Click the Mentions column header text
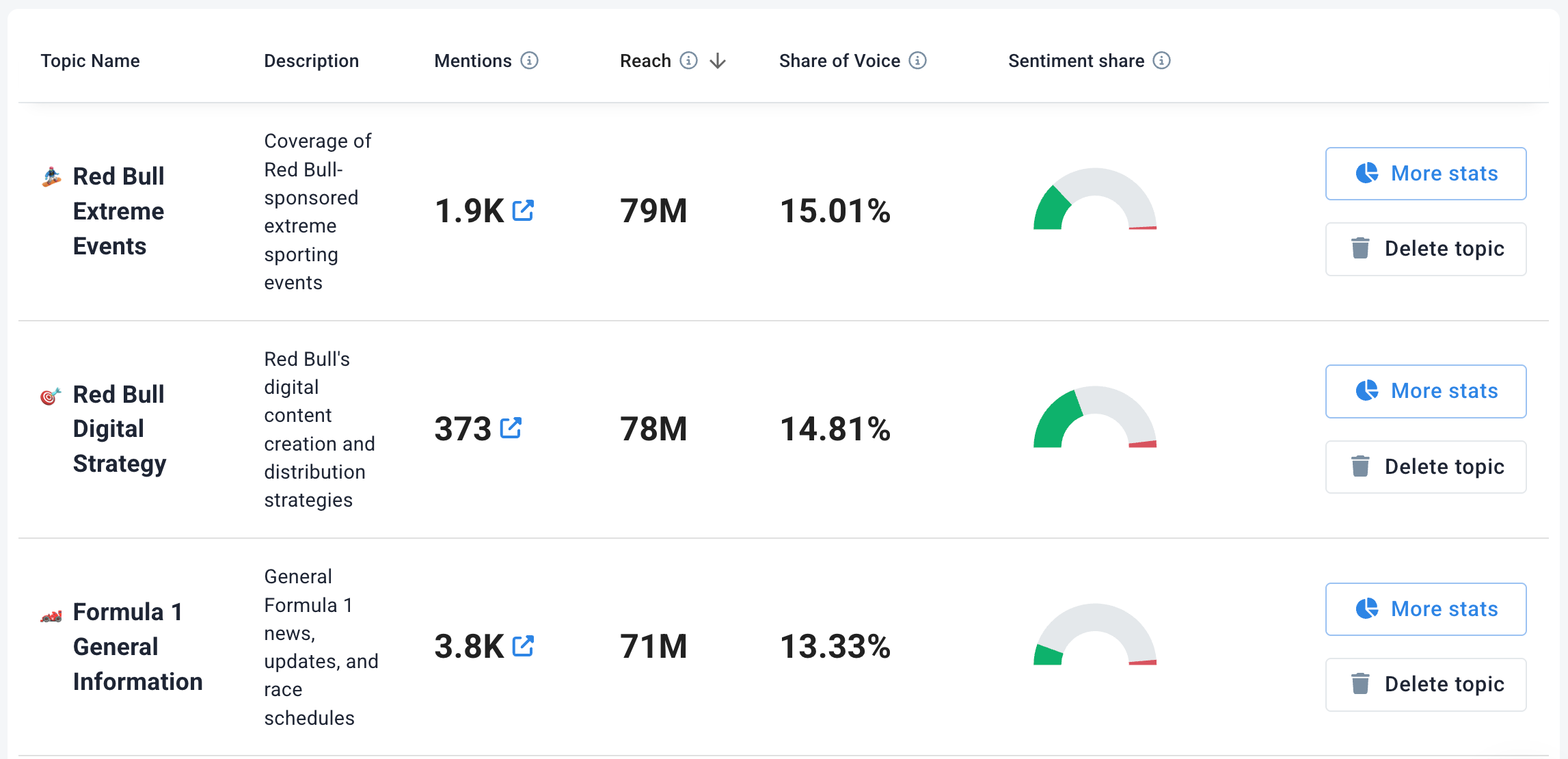 pos(473,61)
